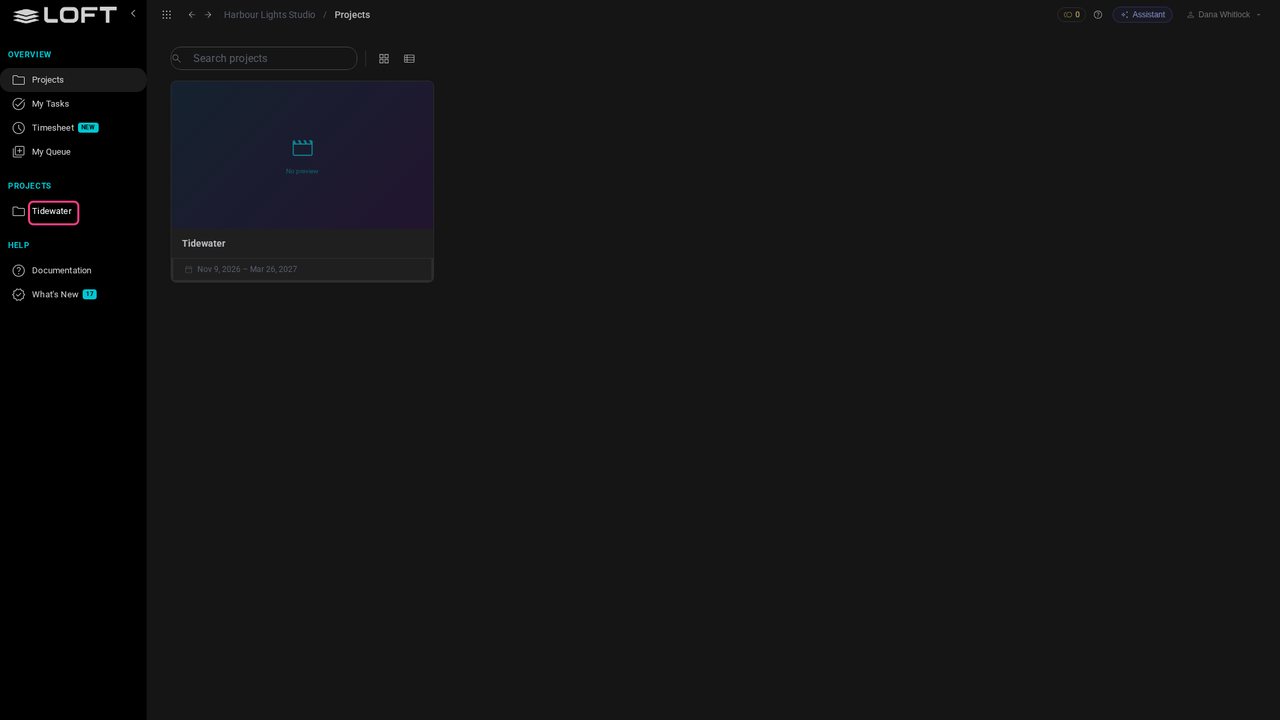The width and height of the screenshot is (1280, 720).
Task: Open the apps grid launcher icon
Action: pyautogui.click(x=166, y=15)
